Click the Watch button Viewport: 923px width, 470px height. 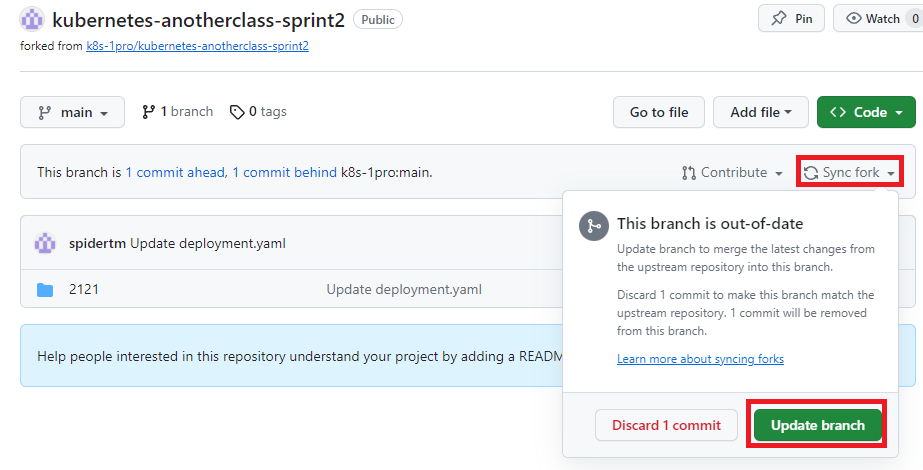pos(878,18)
